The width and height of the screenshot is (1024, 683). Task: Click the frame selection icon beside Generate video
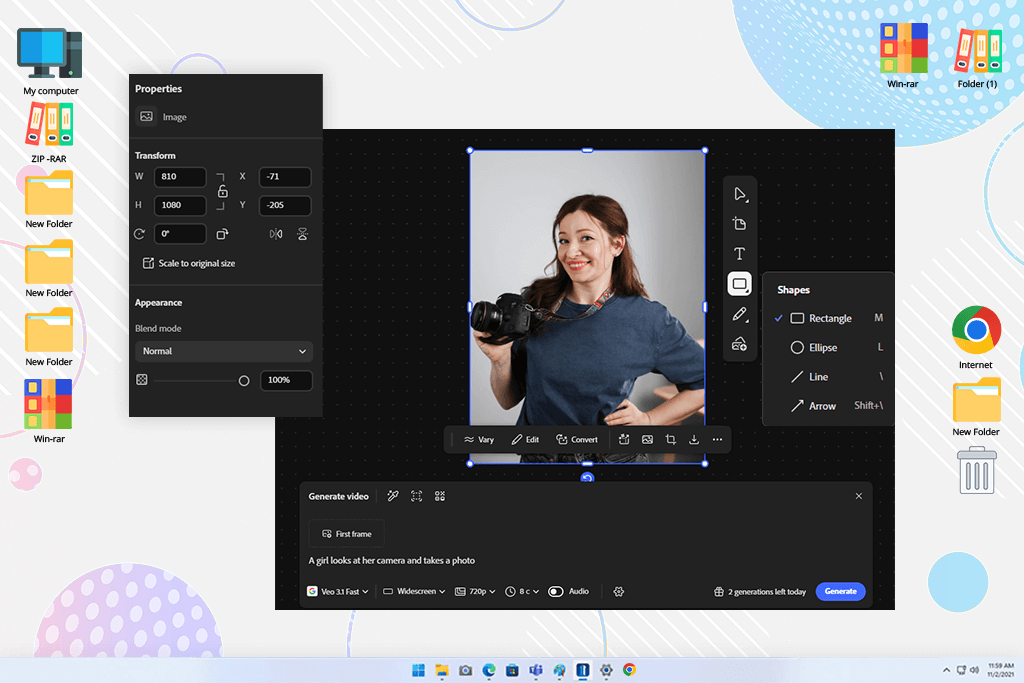click(417, 496)
